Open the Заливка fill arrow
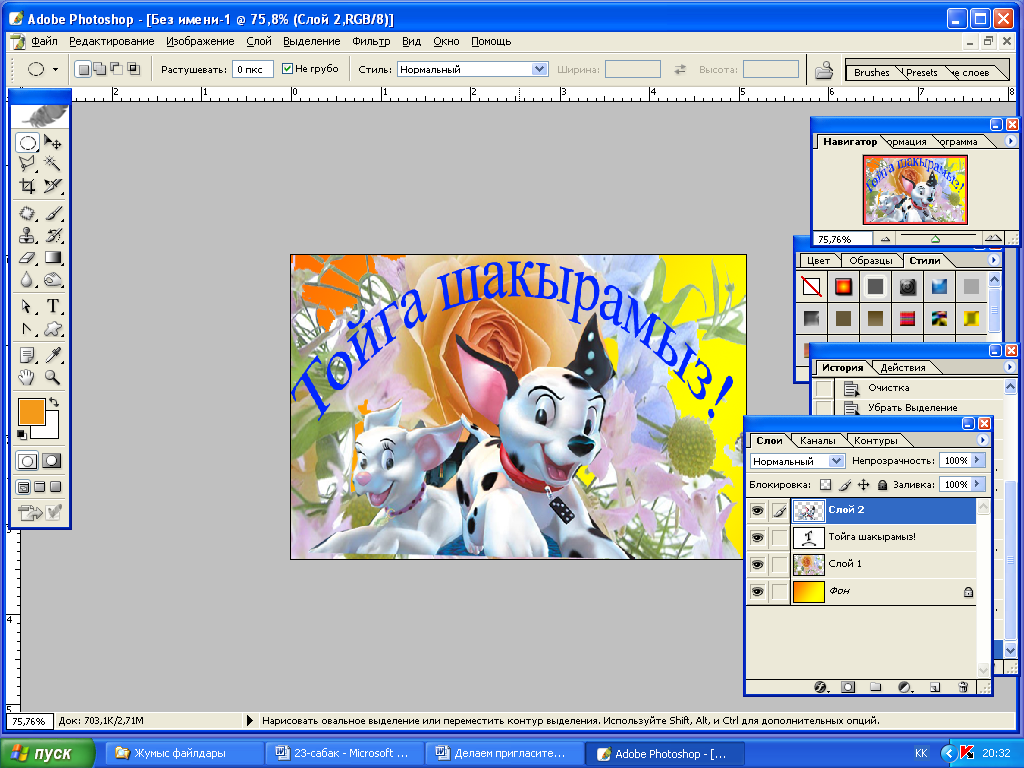This screenshot has height=768, width=1024. click(x=978, y=484)
